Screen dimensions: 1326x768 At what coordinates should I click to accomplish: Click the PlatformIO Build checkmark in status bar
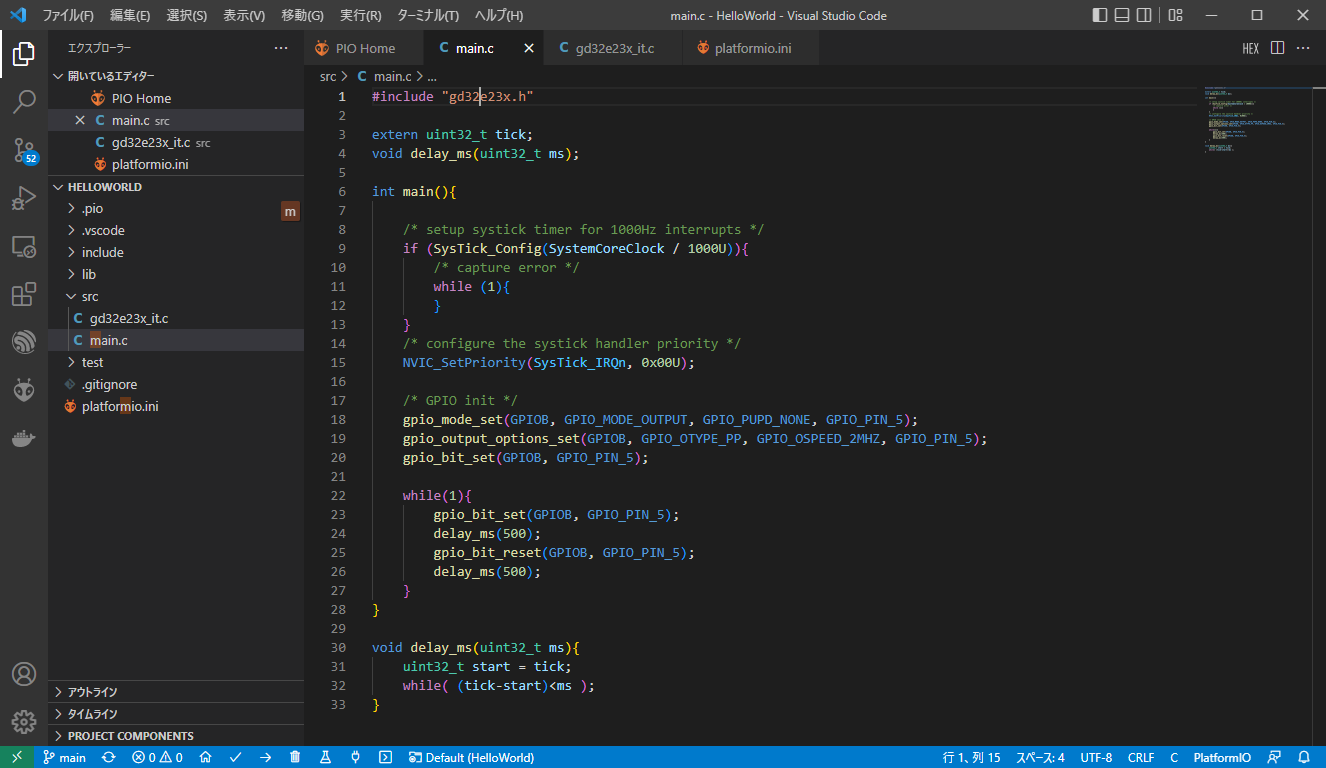point(235,757)
